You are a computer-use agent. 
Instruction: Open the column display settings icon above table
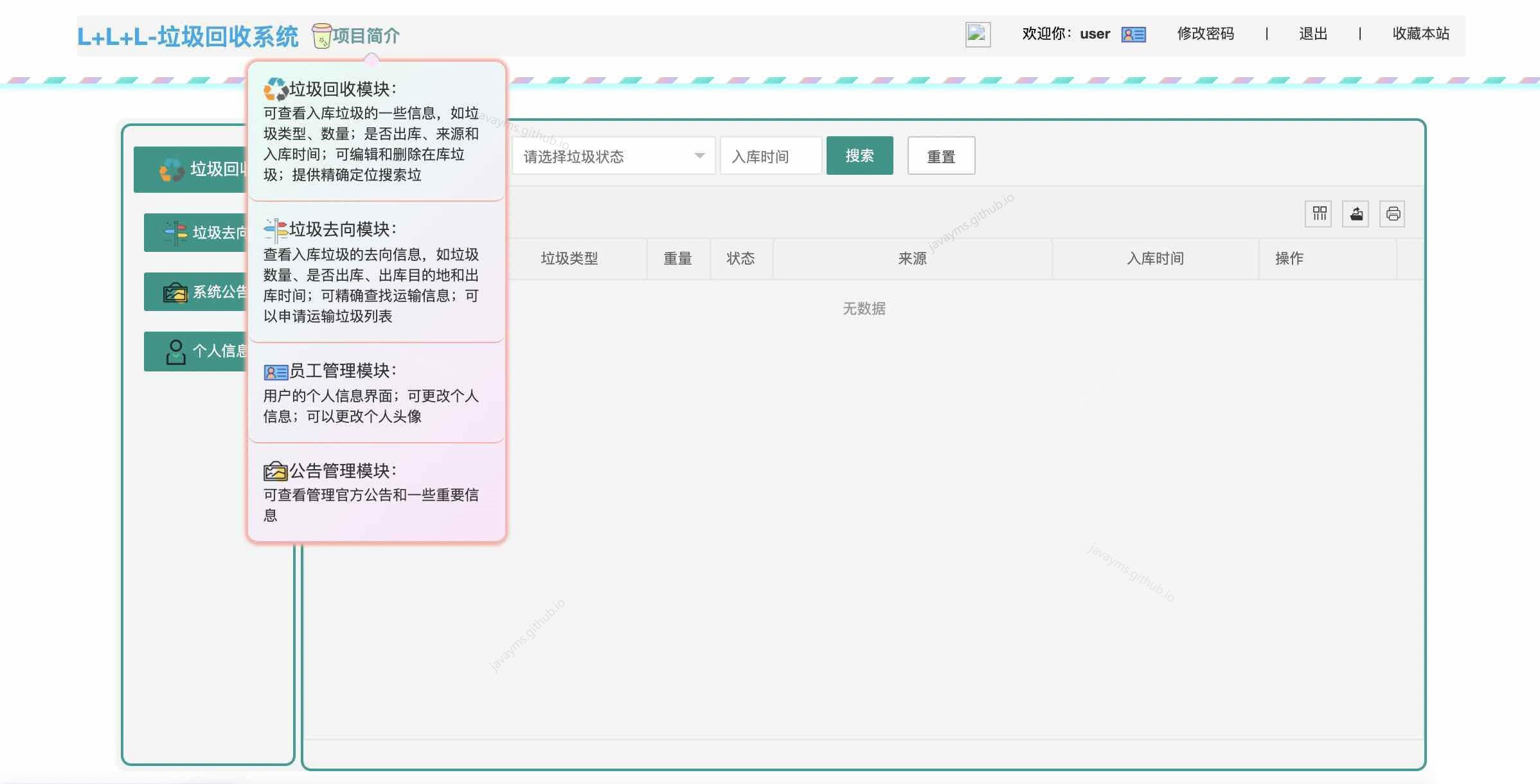tap(1318, 214)
